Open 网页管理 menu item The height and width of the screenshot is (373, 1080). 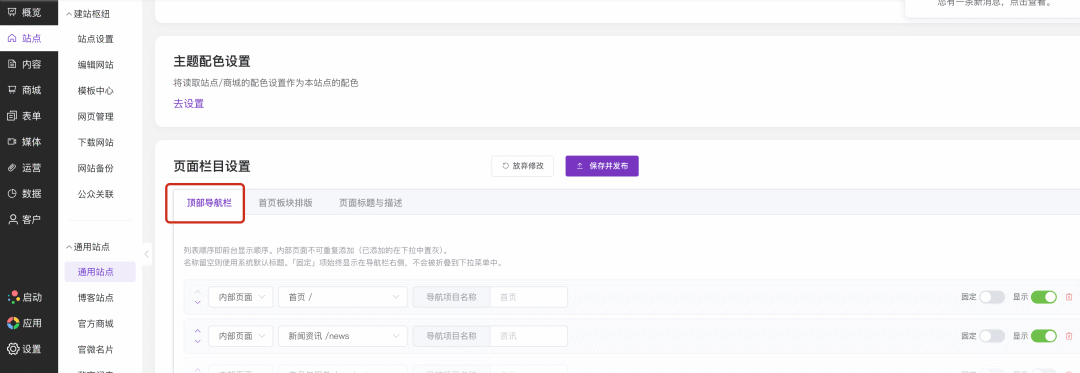96,117
